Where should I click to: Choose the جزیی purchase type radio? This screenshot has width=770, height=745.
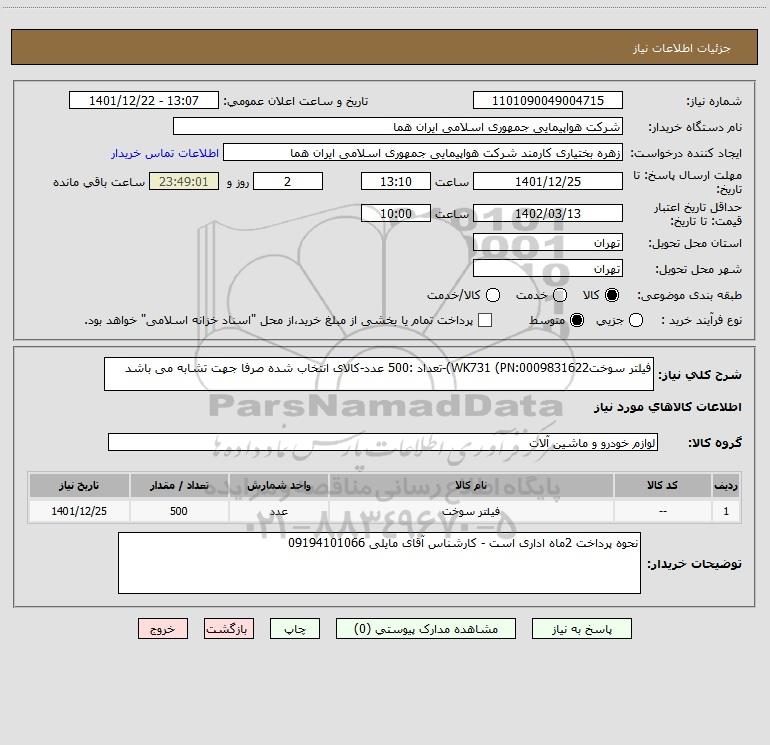[635, 321]
